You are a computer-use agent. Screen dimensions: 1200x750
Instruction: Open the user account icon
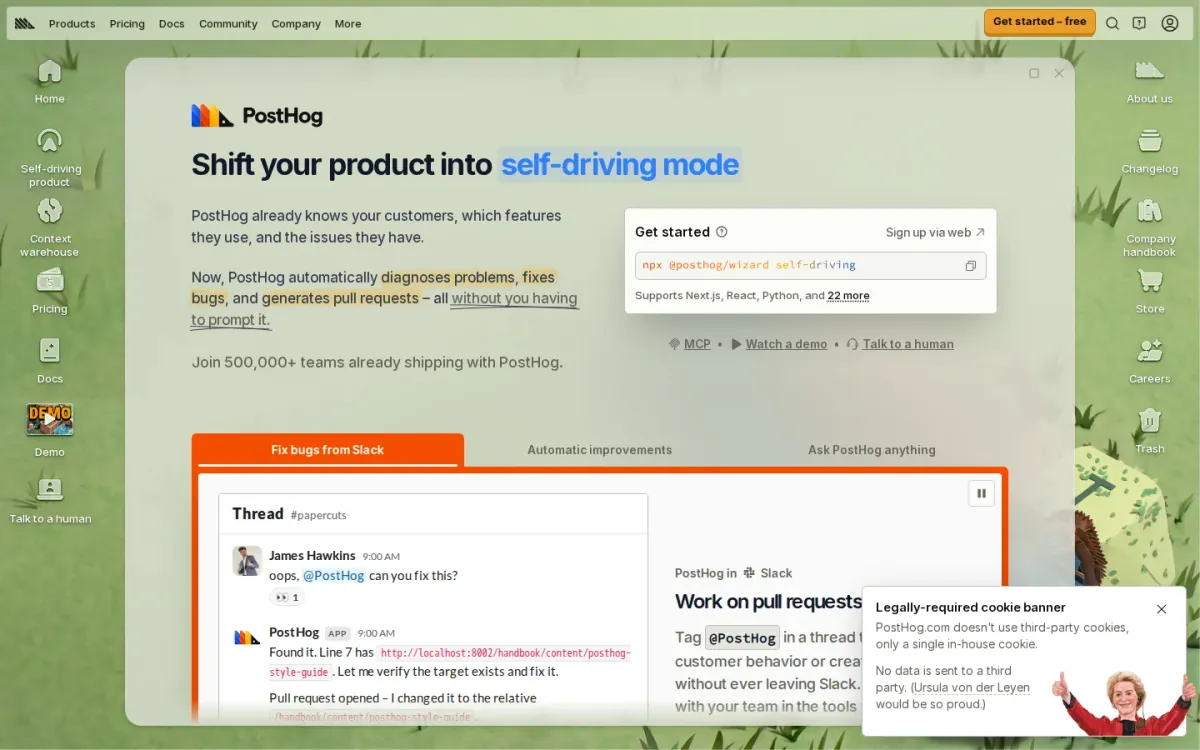(1170, 23)
